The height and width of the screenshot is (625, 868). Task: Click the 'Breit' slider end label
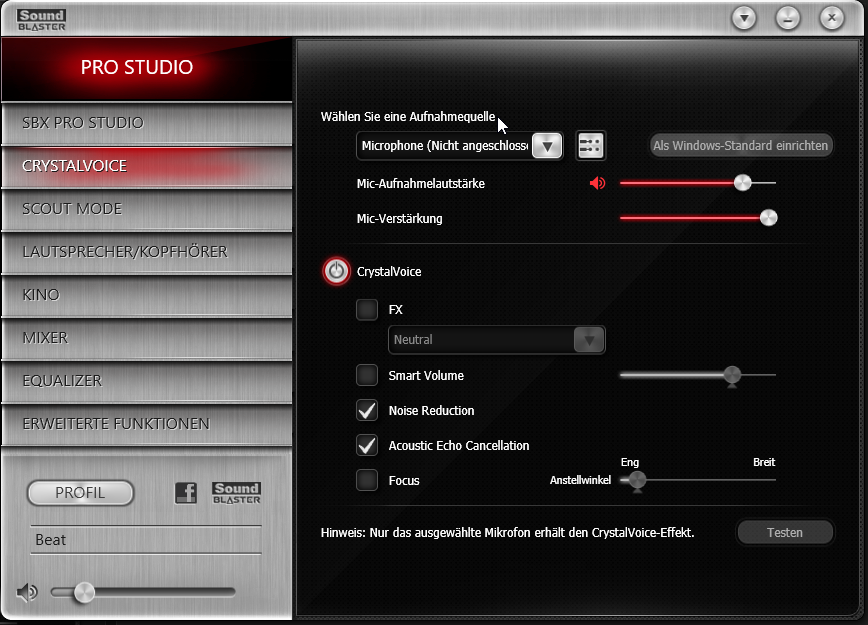[x=764, y=462]
